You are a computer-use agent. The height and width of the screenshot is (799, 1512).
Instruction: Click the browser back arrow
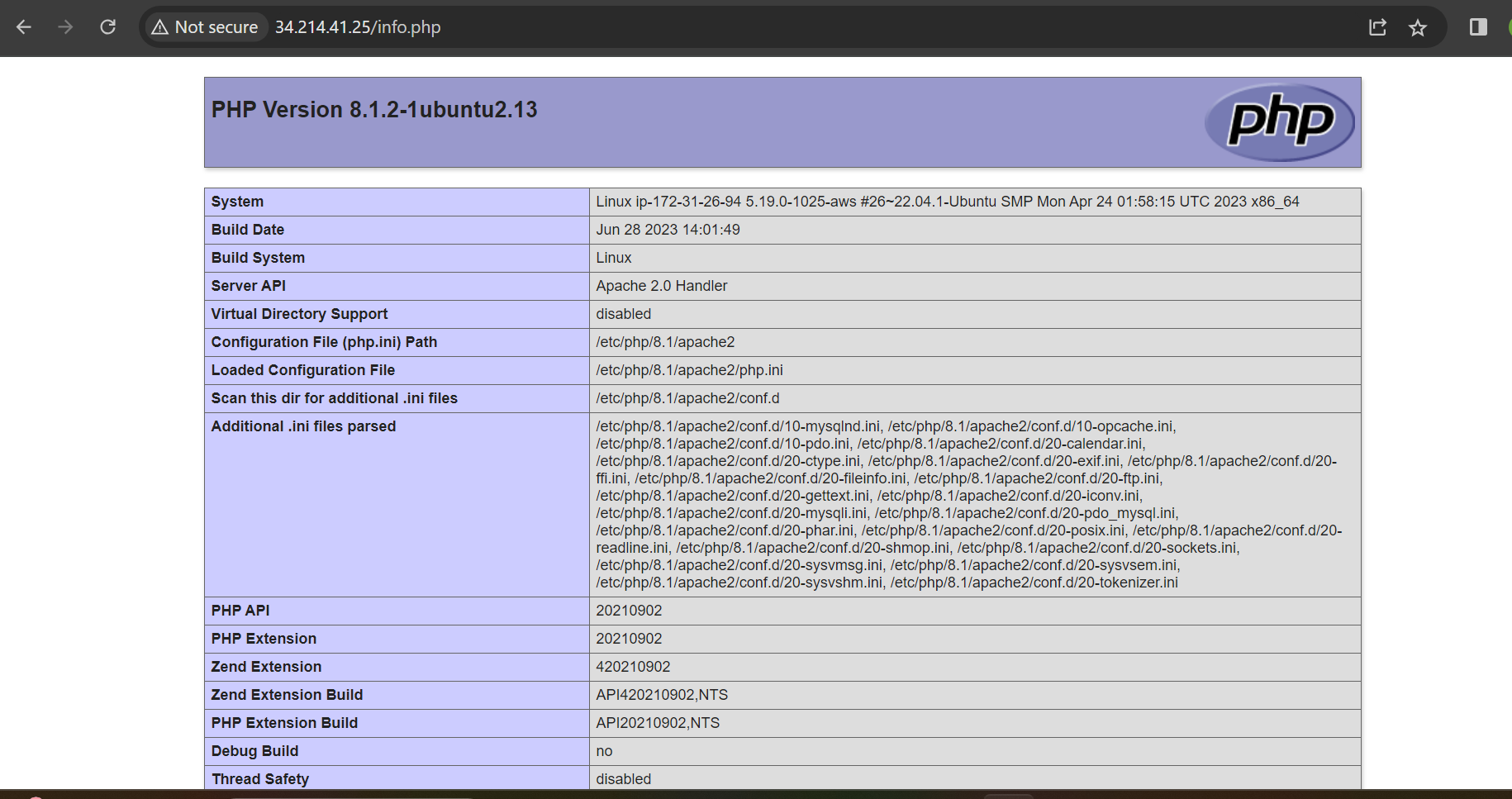point(24,26)
